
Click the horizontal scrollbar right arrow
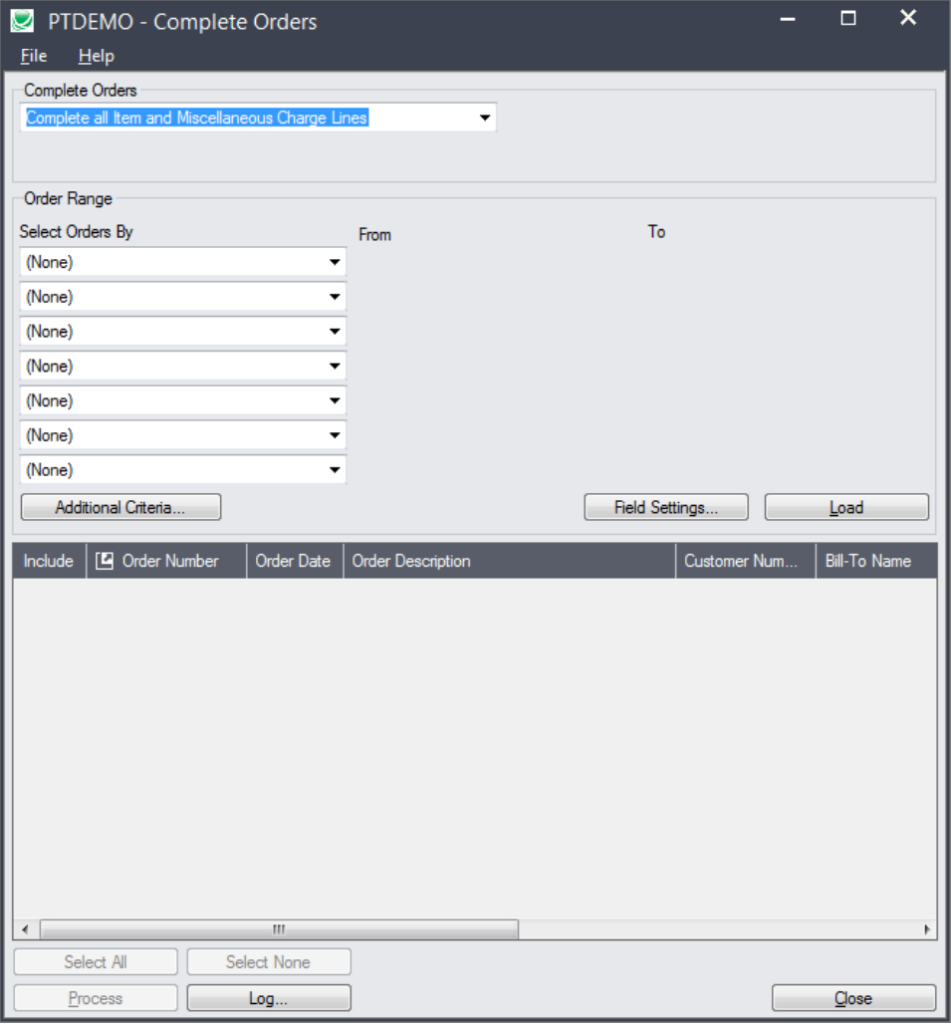point(926,929)
